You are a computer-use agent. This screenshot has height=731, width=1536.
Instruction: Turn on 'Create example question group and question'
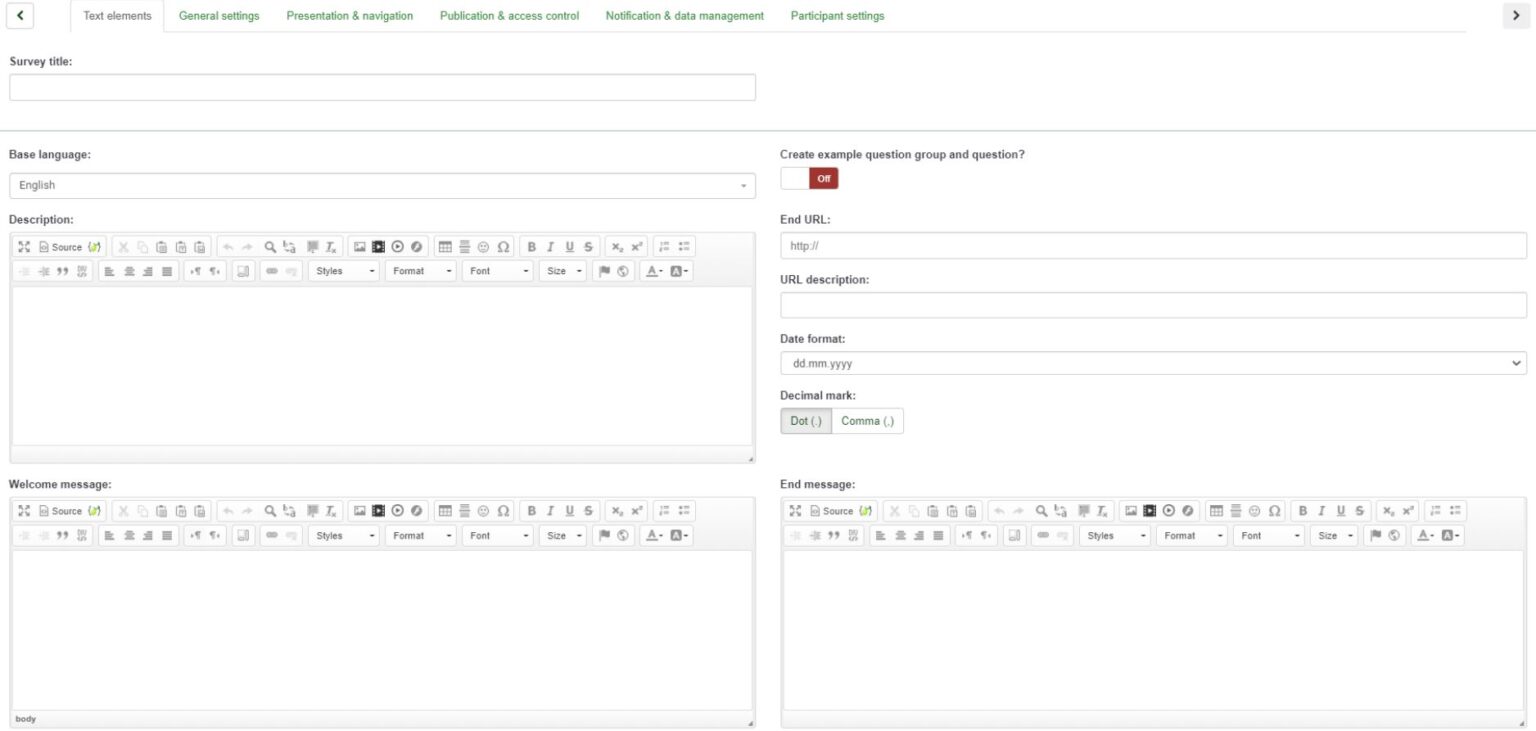tap(793, 178)
